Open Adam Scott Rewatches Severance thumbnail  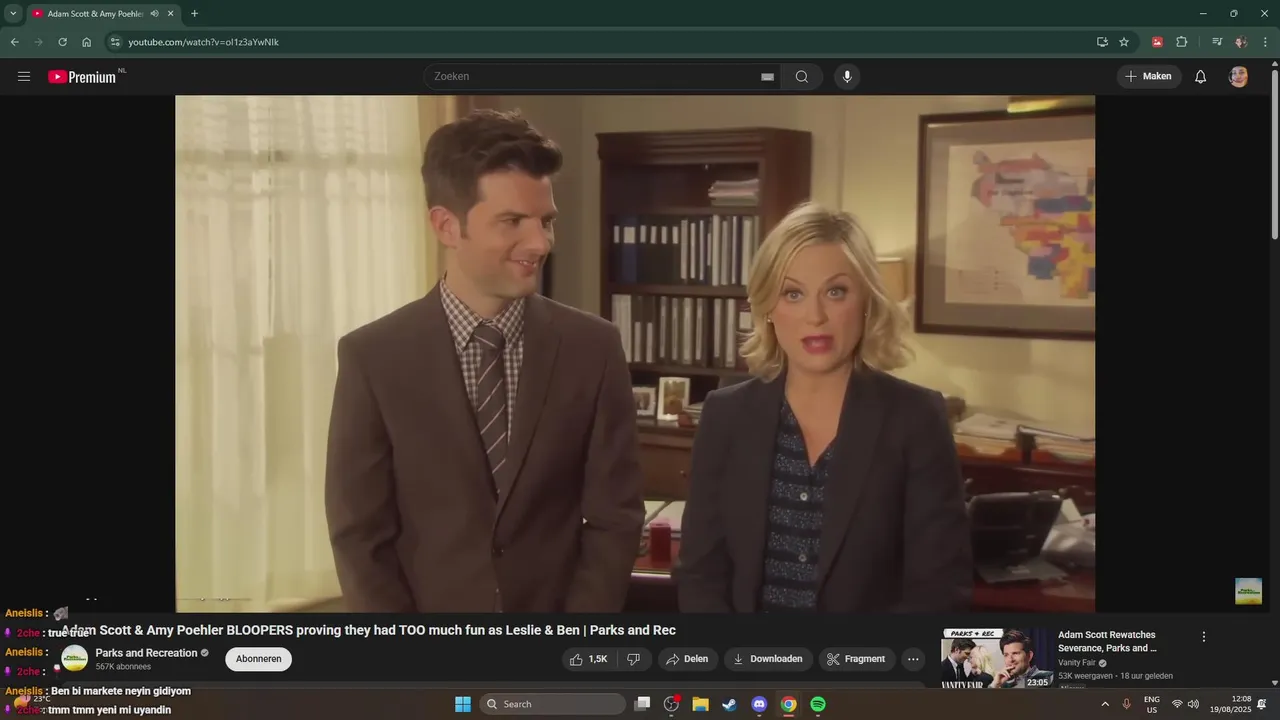[996, 658]
